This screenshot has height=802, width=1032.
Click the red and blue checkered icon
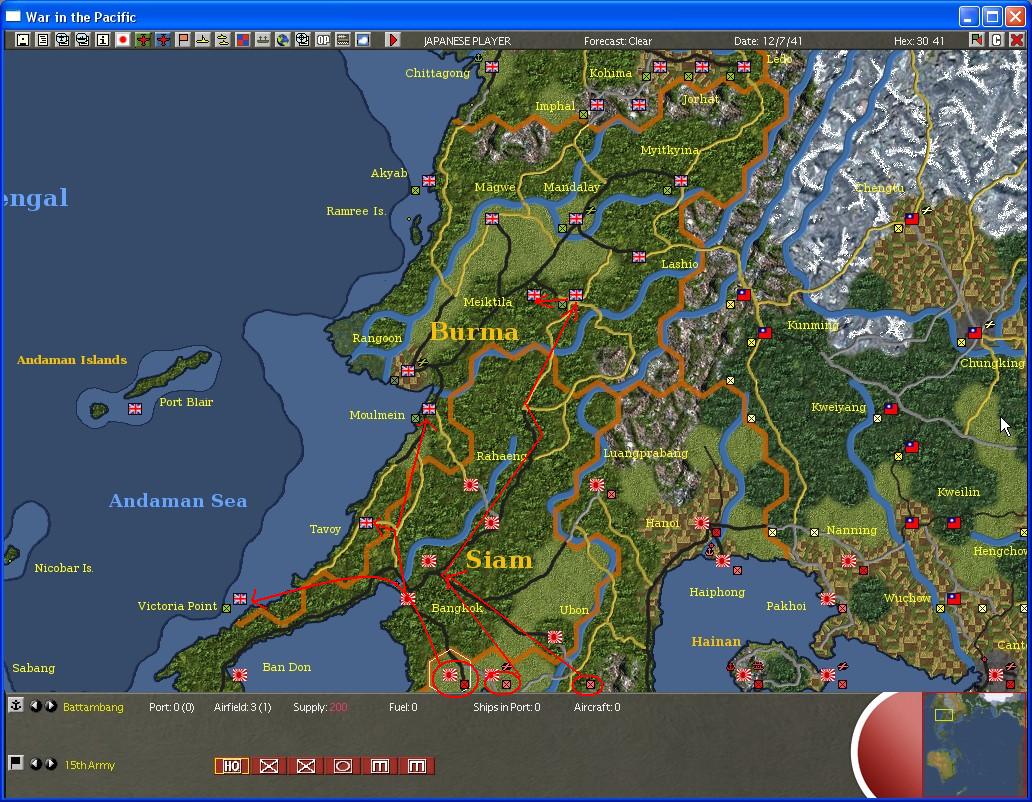(x=243, y=40)
